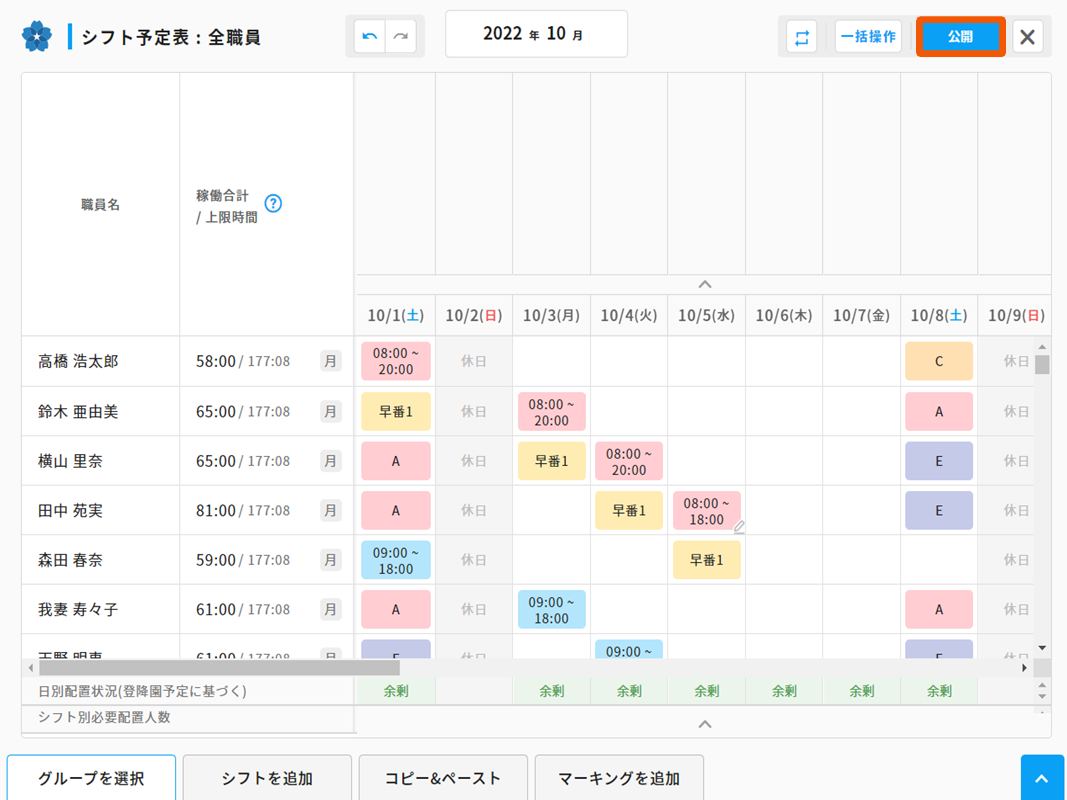This screenshot has width=1067, height=800.
Task: Select the グループを選択 tab
Action: [92, 778]
